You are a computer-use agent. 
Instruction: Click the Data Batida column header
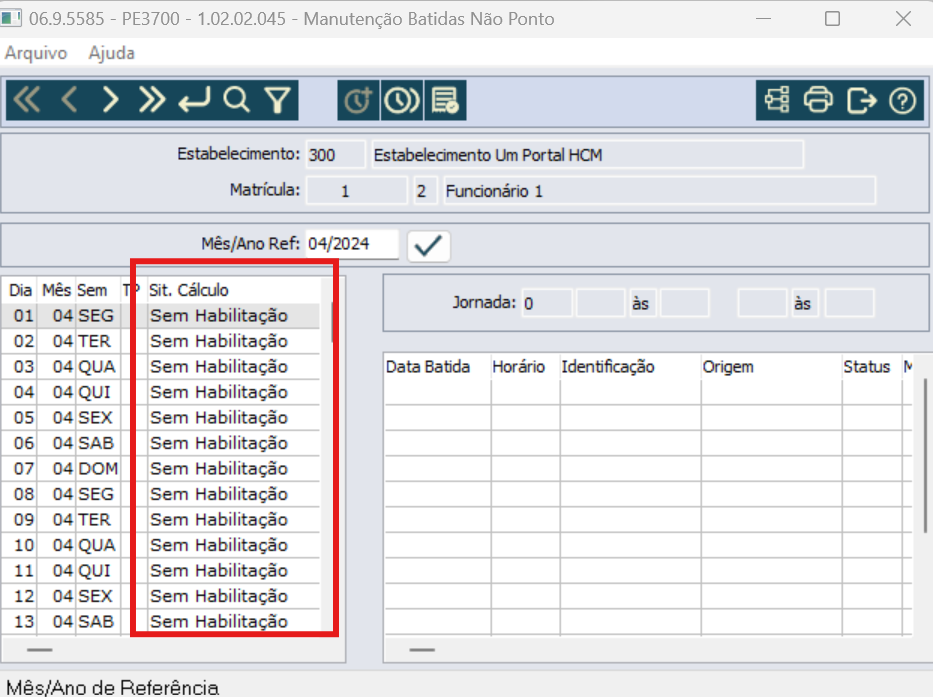coord(428,367)
